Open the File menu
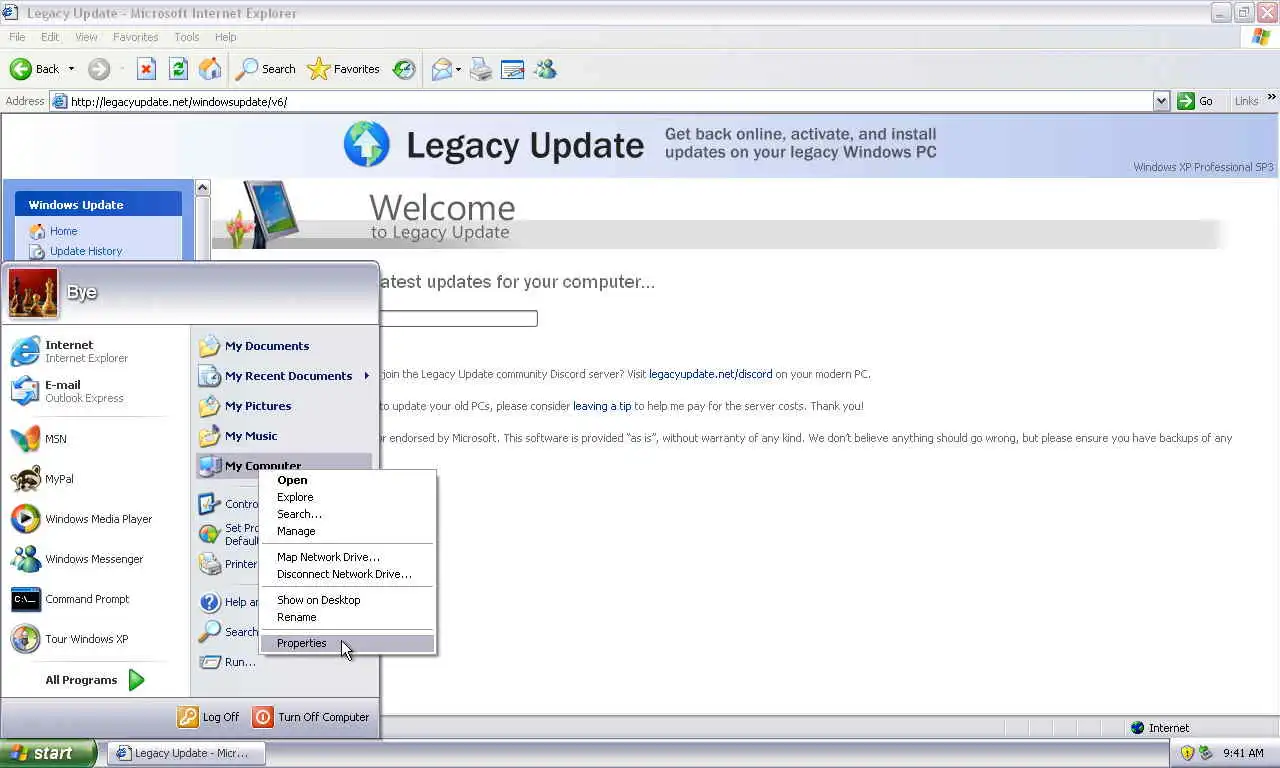1280x768 pixels. pos(17,37)
